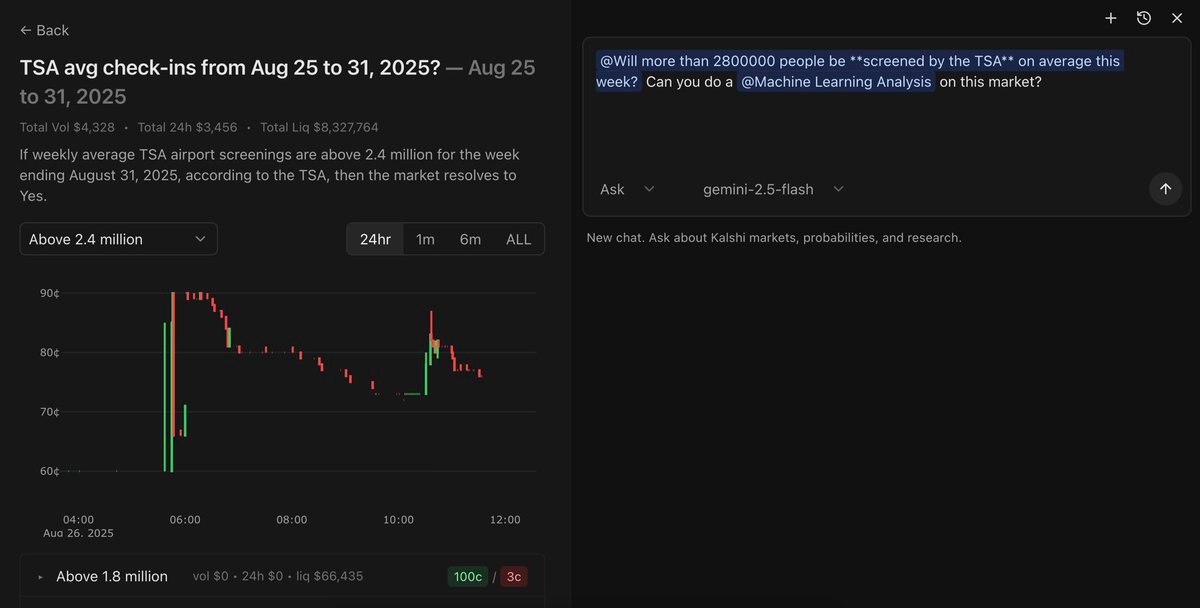Switch chart to 6m range
The image size is (1200, 608).
tap(470, 239)
